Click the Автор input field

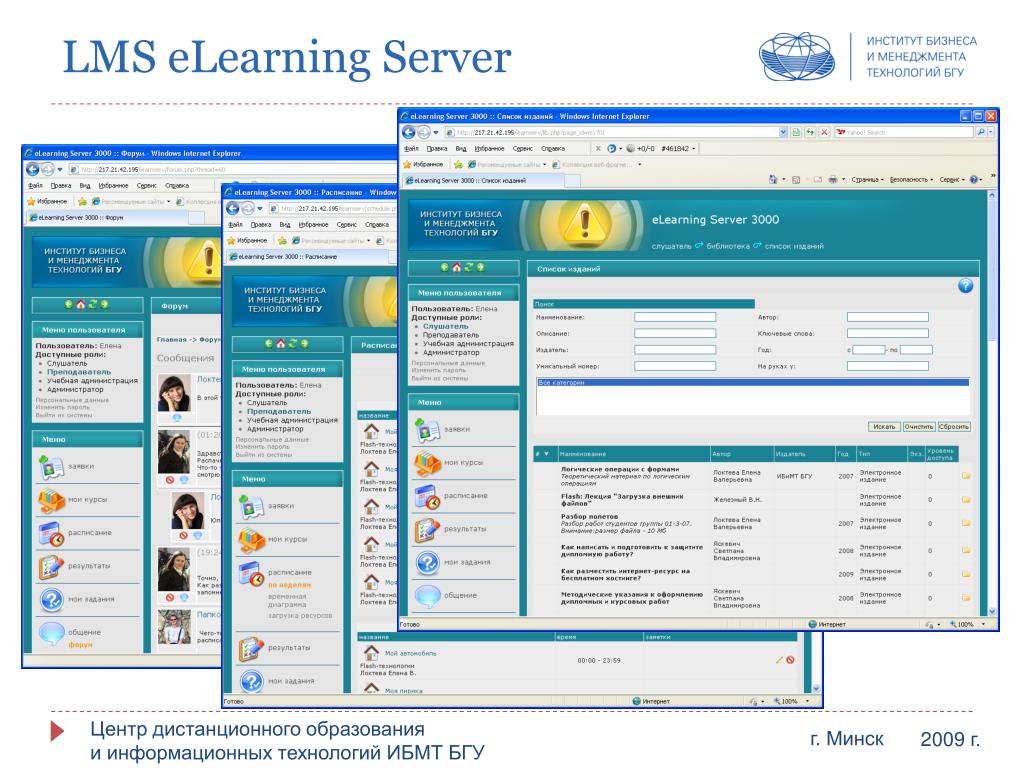click(x=888, y=317)
